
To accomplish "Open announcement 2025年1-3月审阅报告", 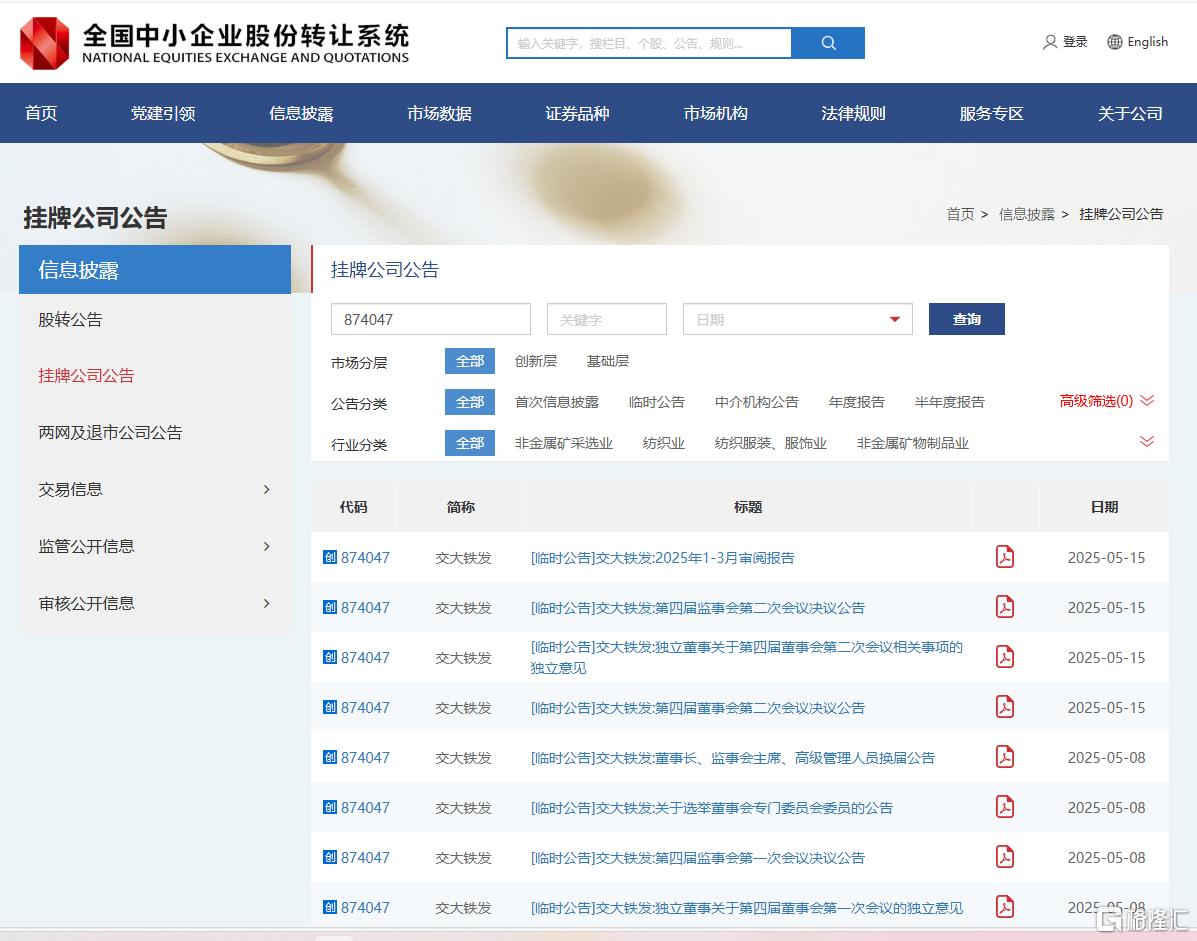I will (x=663, y=558).
